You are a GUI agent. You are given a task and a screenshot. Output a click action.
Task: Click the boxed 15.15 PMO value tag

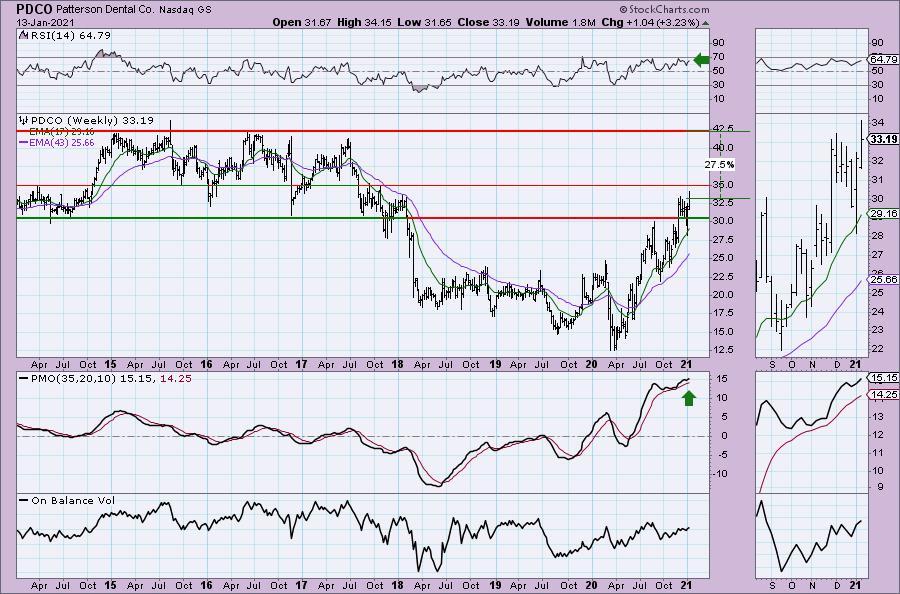[885, 378]
